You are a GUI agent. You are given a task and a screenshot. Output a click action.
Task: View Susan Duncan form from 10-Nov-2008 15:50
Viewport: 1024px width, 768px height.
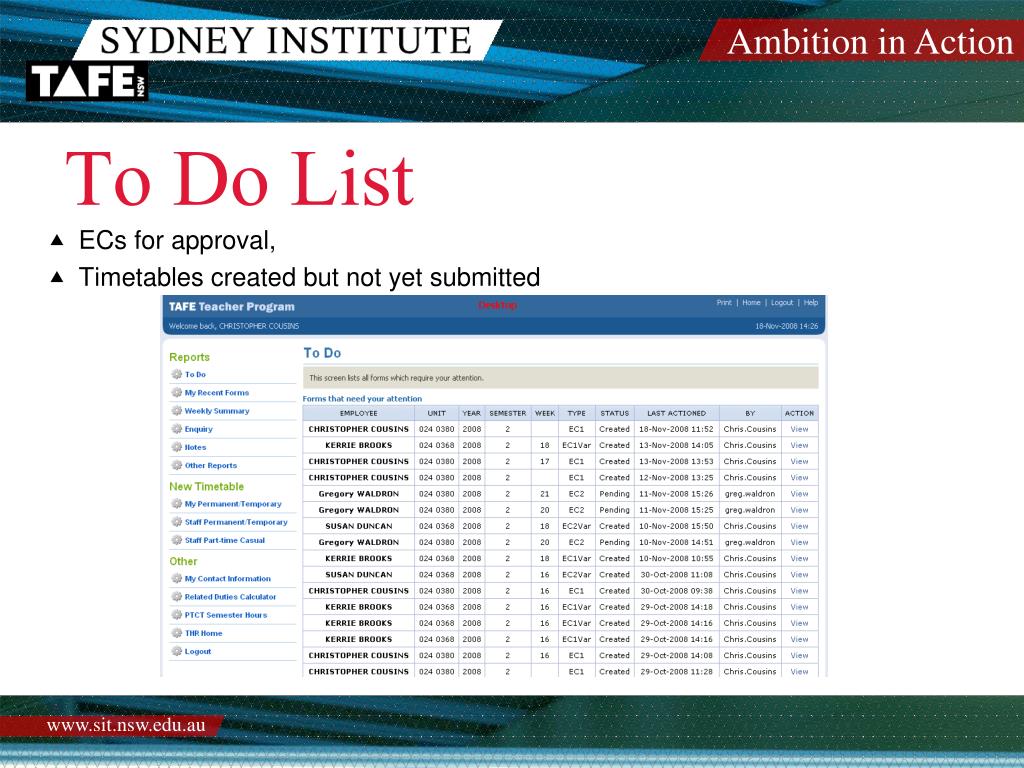tap(799, 526)
